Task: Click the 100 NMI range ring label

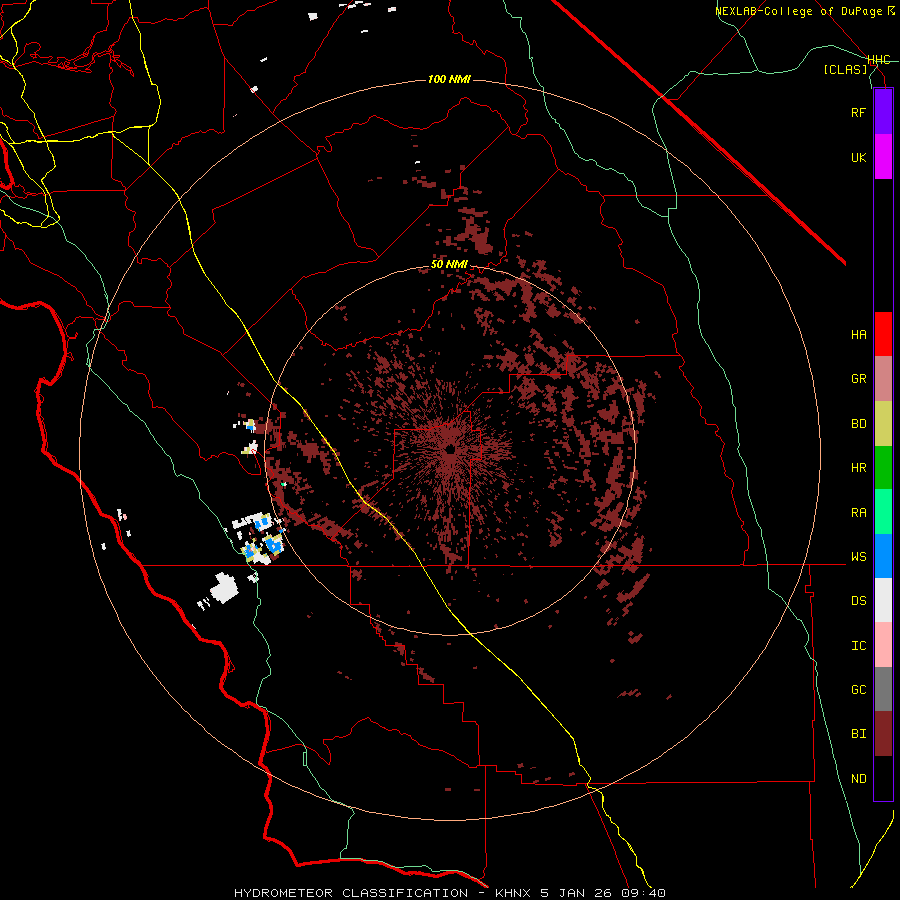Action: (x=449, y=79)
